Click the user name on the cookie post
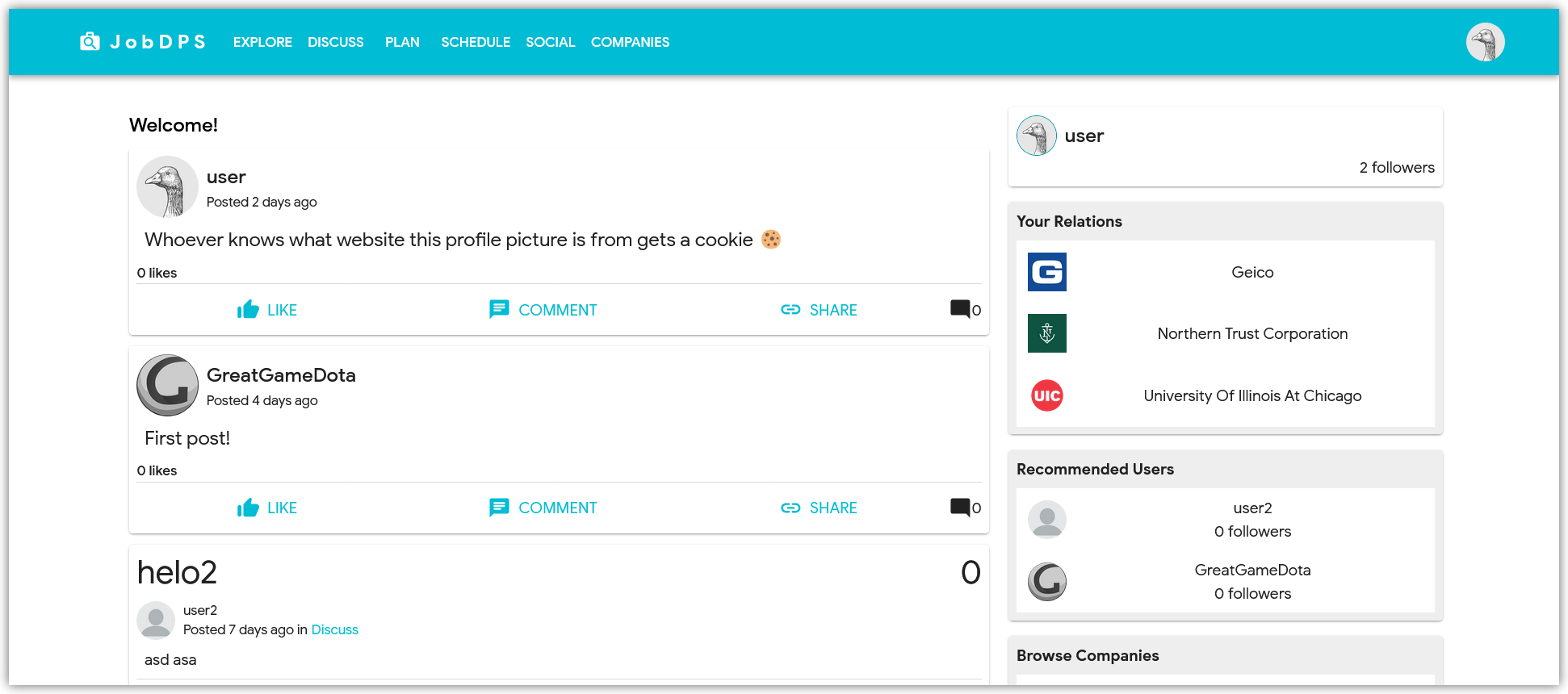 [226, 177]
